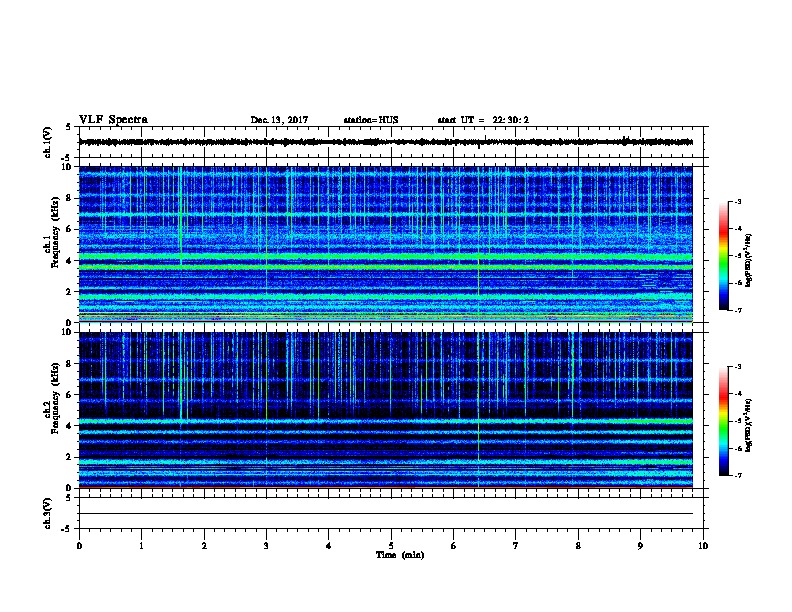Click the "VLF Spectra" plot title
The width and height of the screenshot is (792, 612).
click(113, 120)
